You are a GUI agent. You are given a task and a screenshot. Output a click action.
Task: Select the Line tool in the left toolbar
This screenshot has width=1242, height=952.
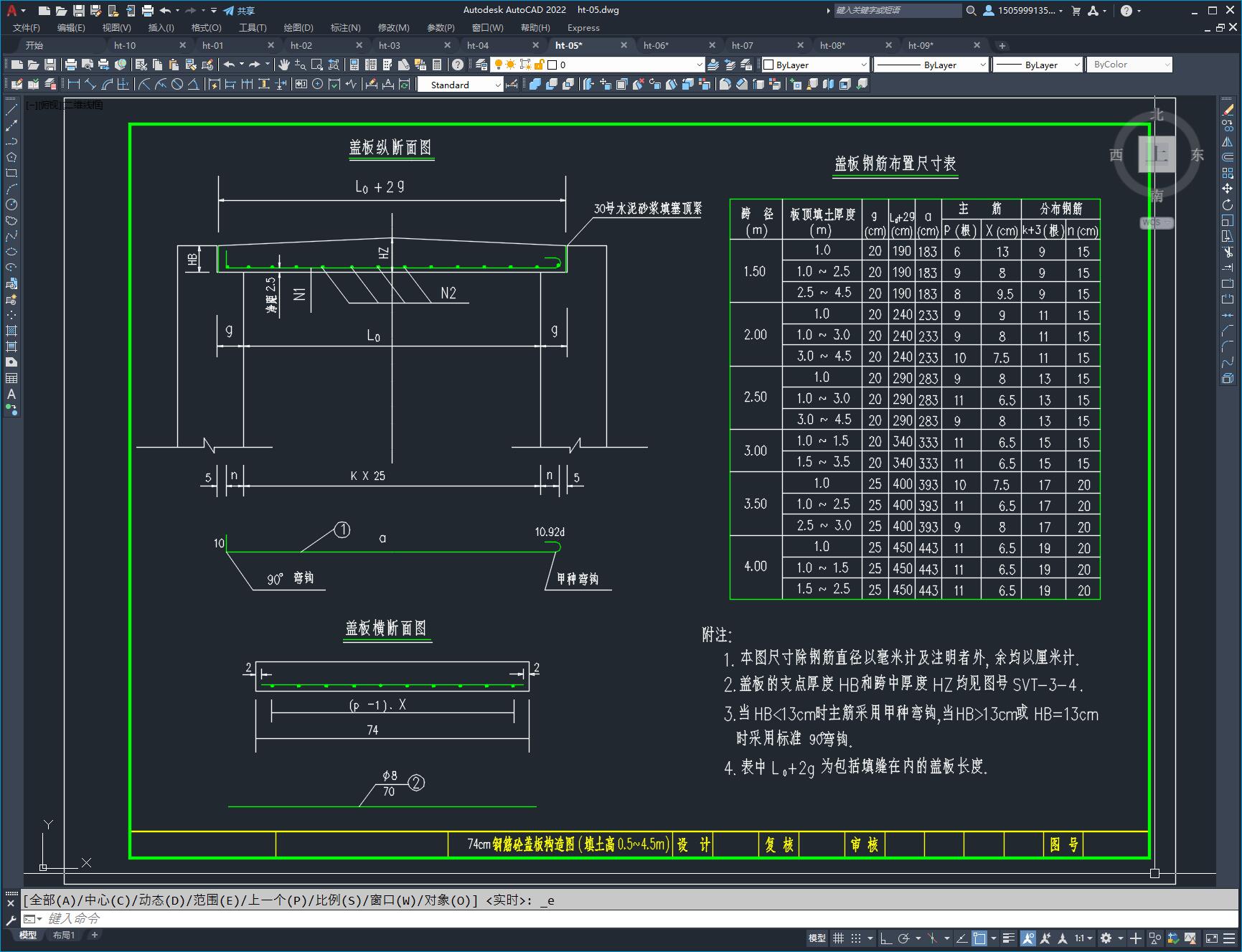(11, 110)
